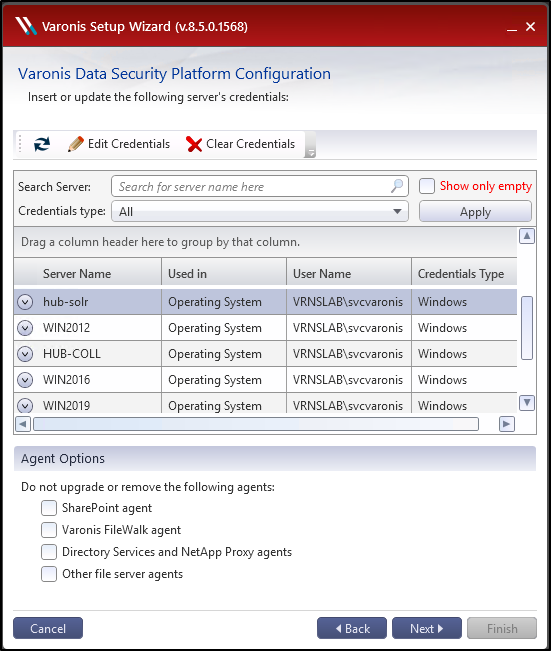Viewport: 551px width, 651px height.
Task: Tick the Show only empty checkbox
Action: (427, 186)
